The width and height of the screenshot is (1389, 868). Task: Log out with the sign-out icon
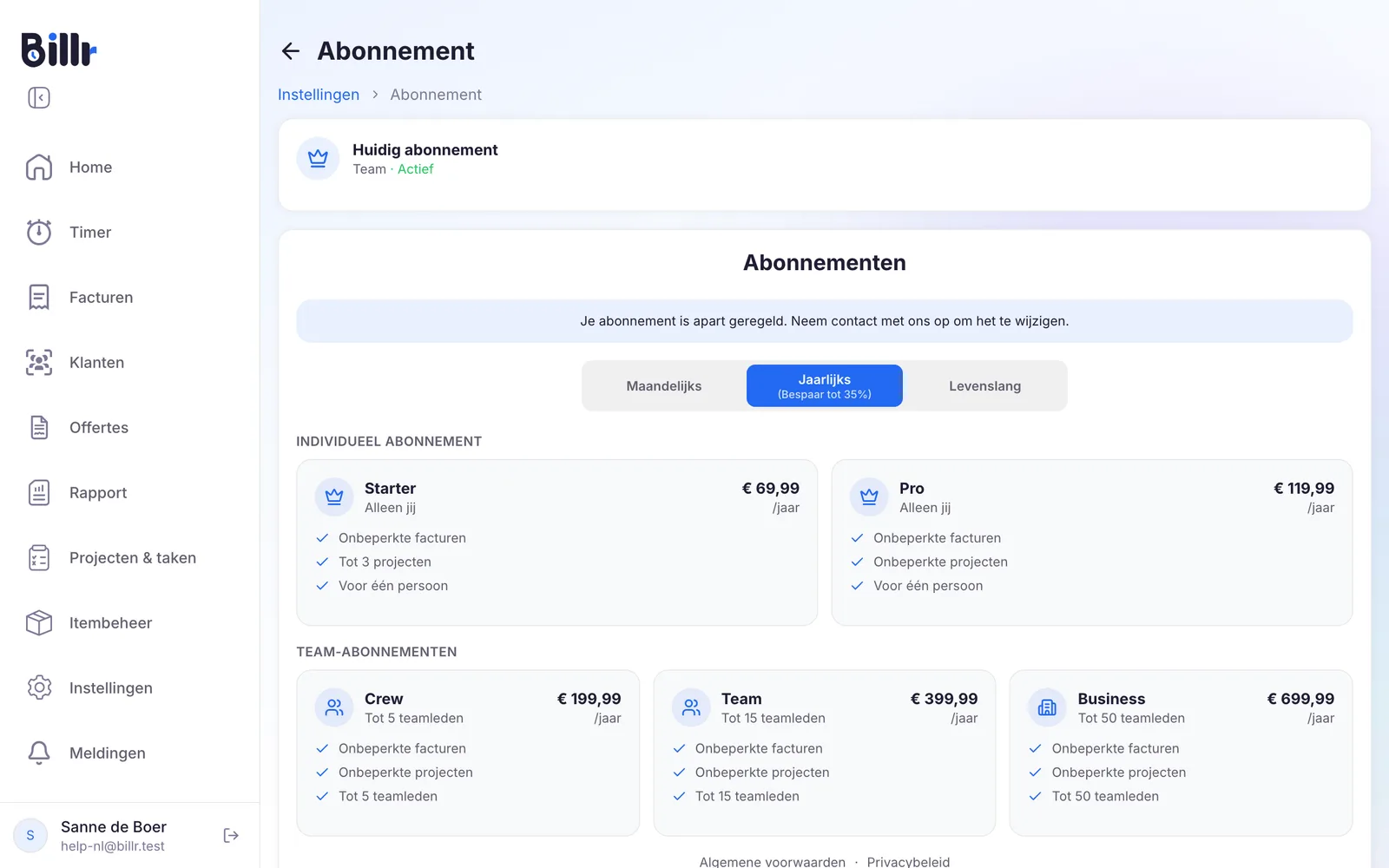(231, 835)
